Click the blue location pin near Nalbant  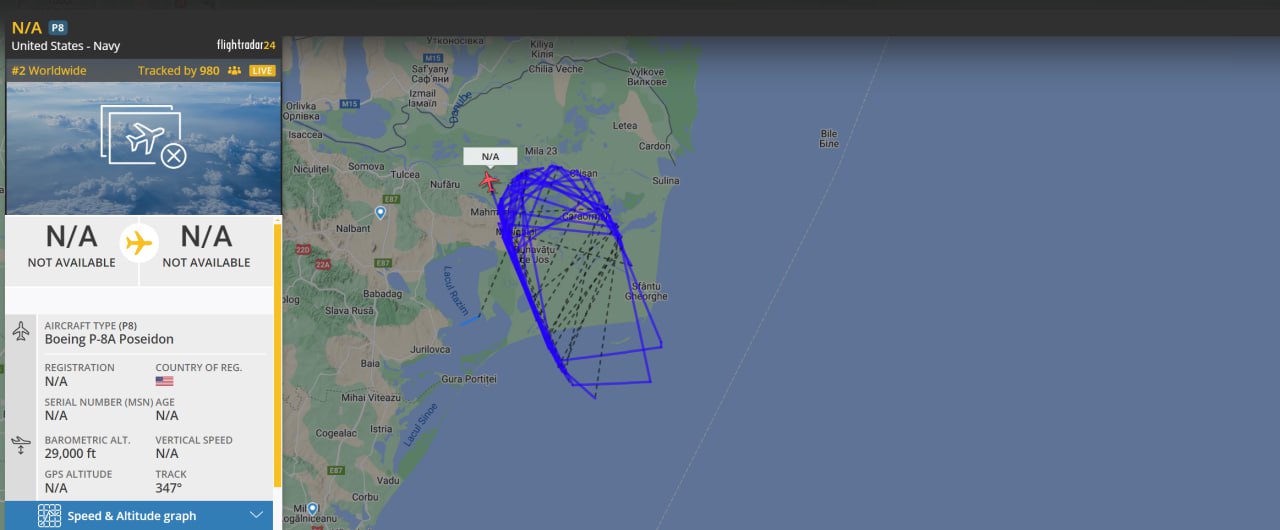380,213
